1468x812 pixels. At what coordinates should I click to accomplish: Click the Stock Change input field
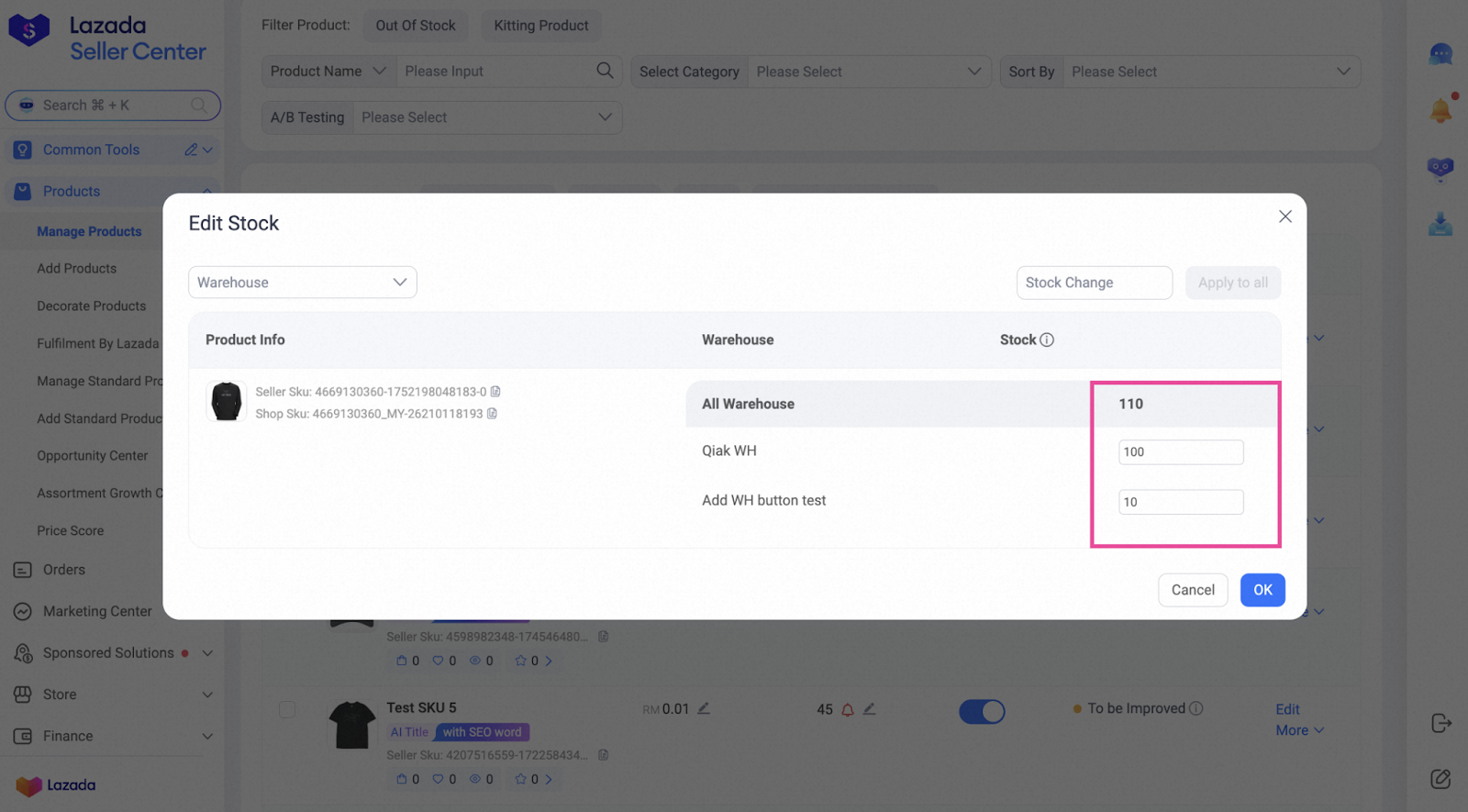click(x=1094, y=283)
